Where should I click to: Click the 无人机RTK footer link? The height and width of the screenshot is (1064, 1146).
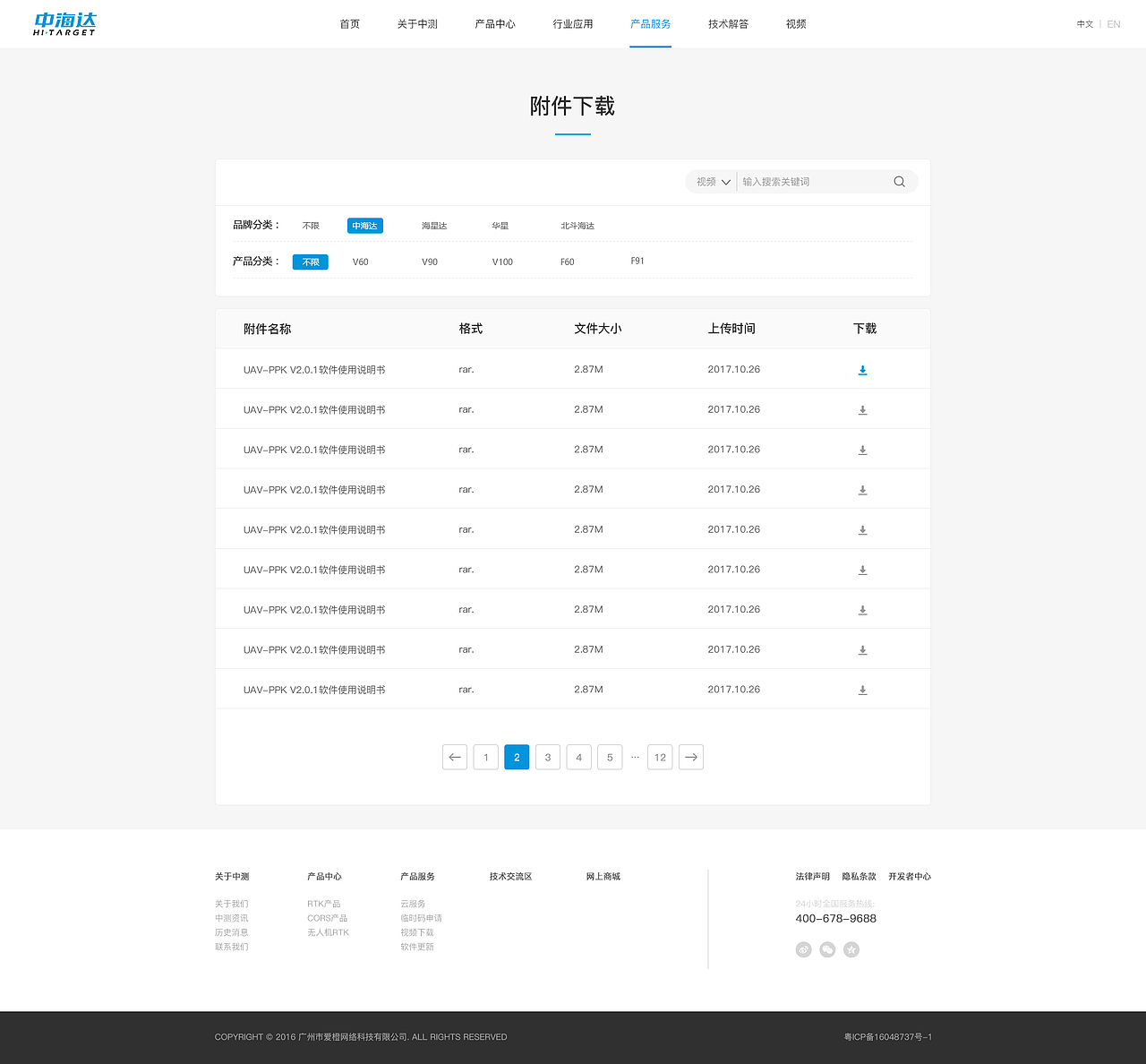point(327,931)
